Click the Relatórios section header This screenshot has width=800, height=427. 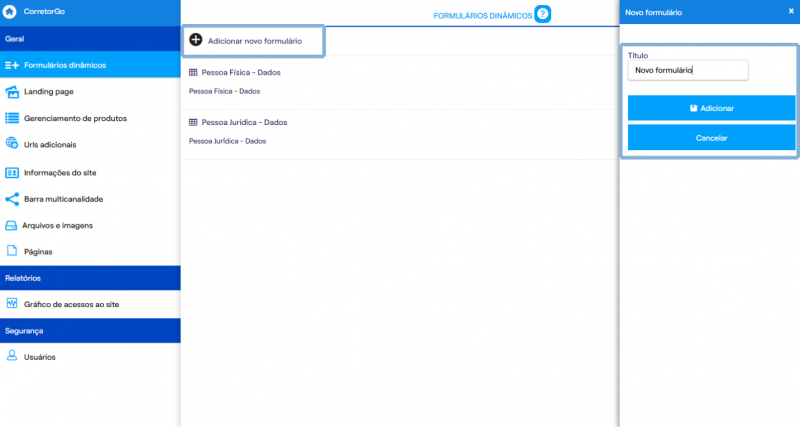tap(90, 278)
